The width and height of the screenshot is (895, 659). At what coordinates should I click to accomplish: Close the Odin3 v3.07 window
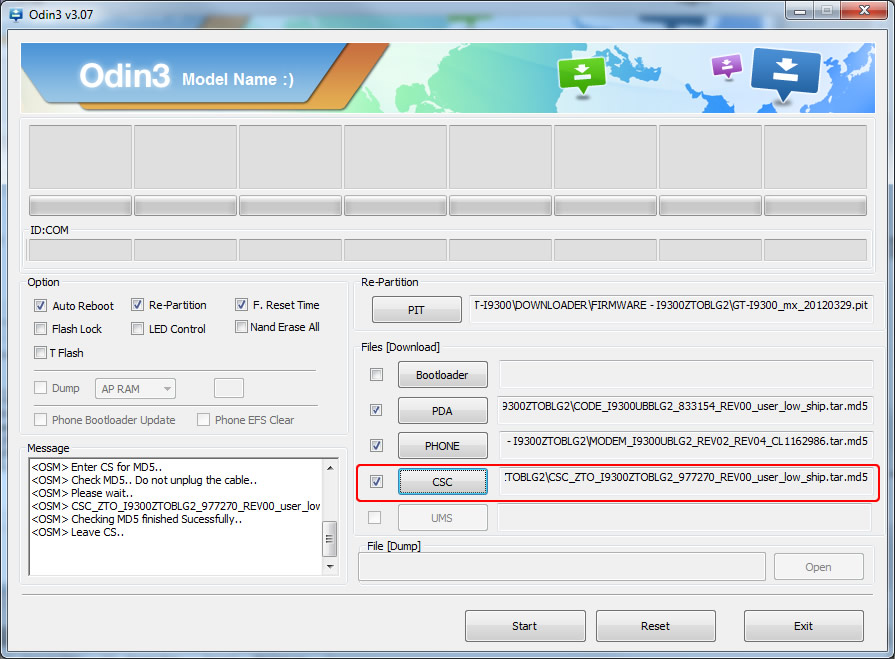click(864, 11)
